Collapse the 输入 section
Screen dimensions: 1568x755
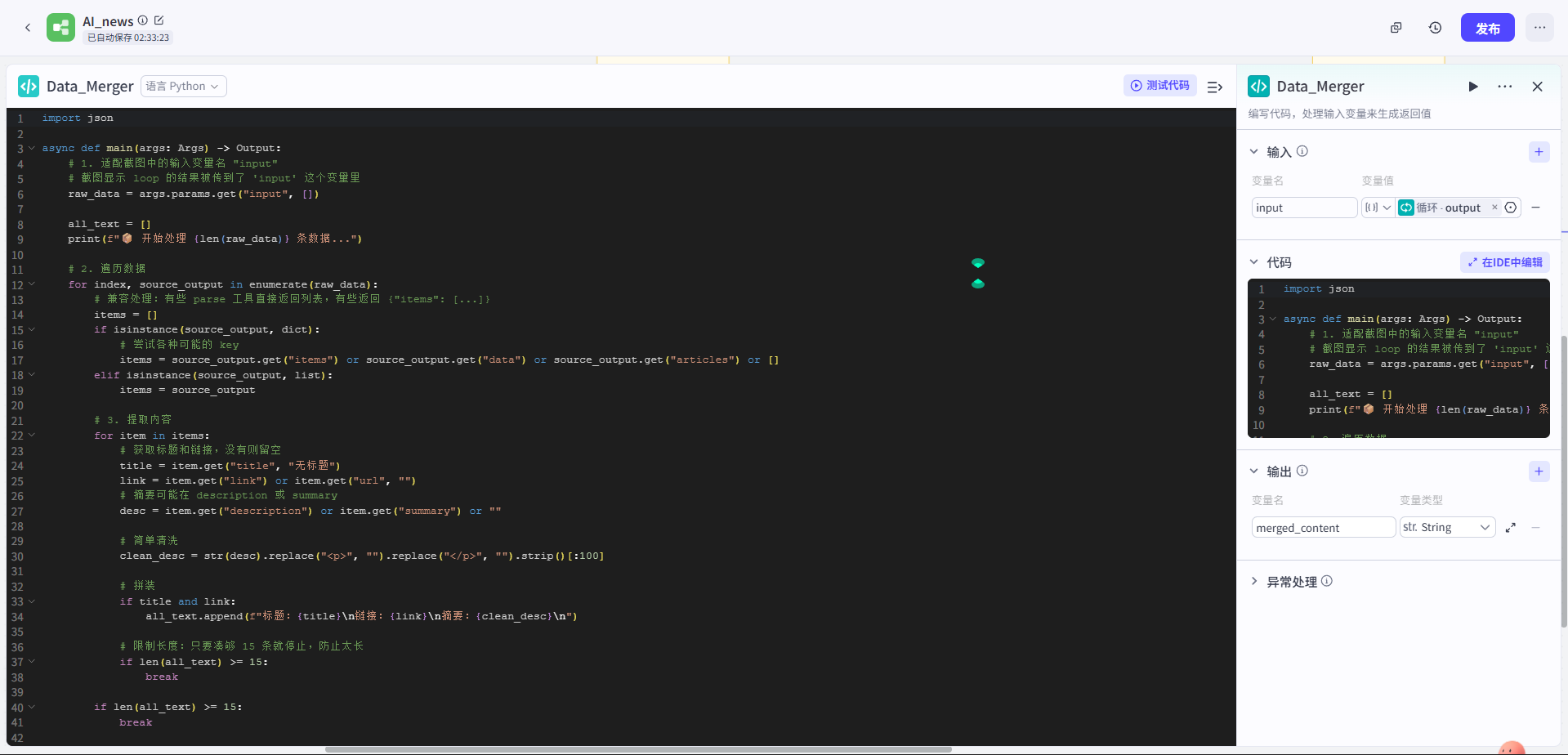[1254, 152]
